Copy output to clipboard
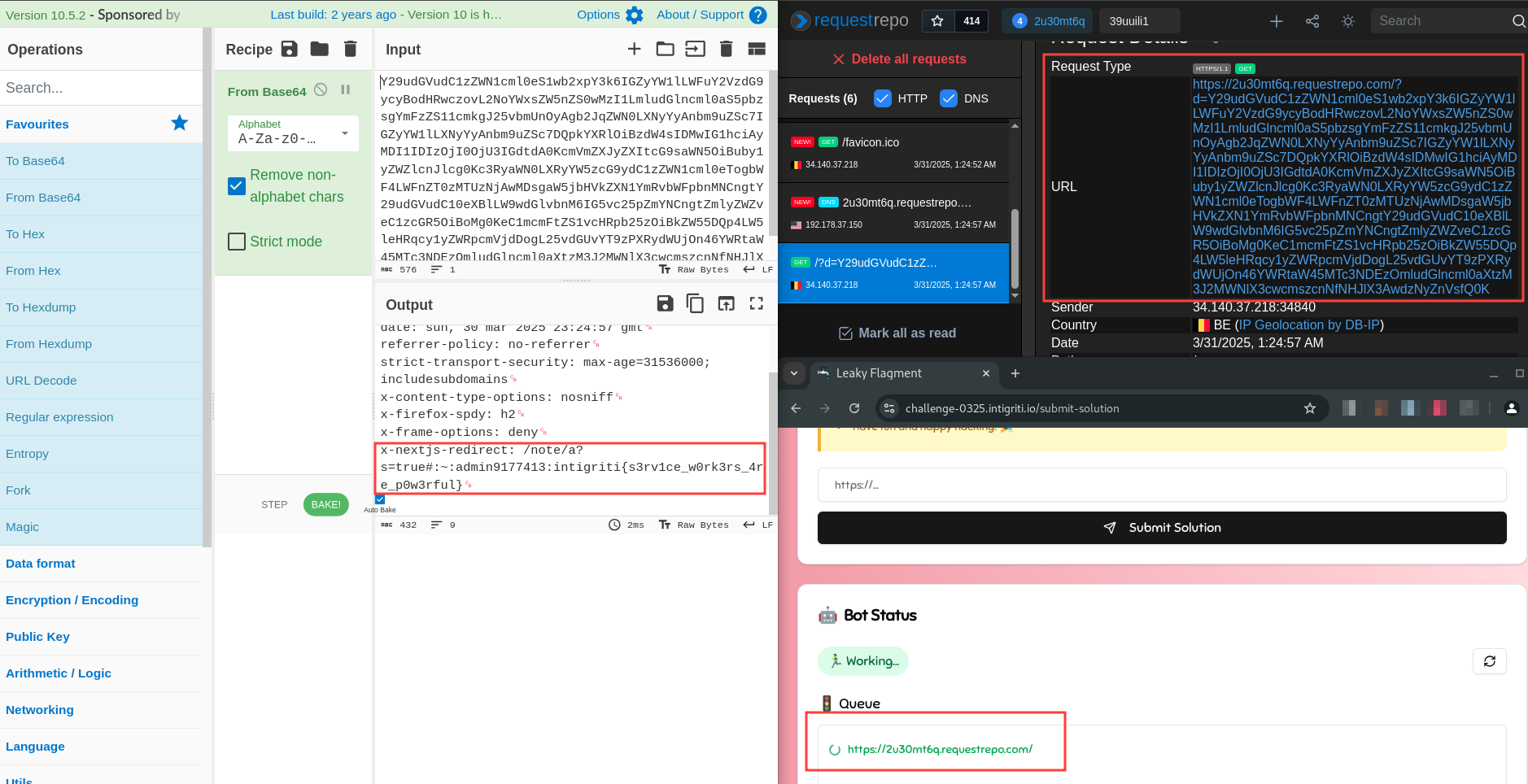 tap(695, 304)
